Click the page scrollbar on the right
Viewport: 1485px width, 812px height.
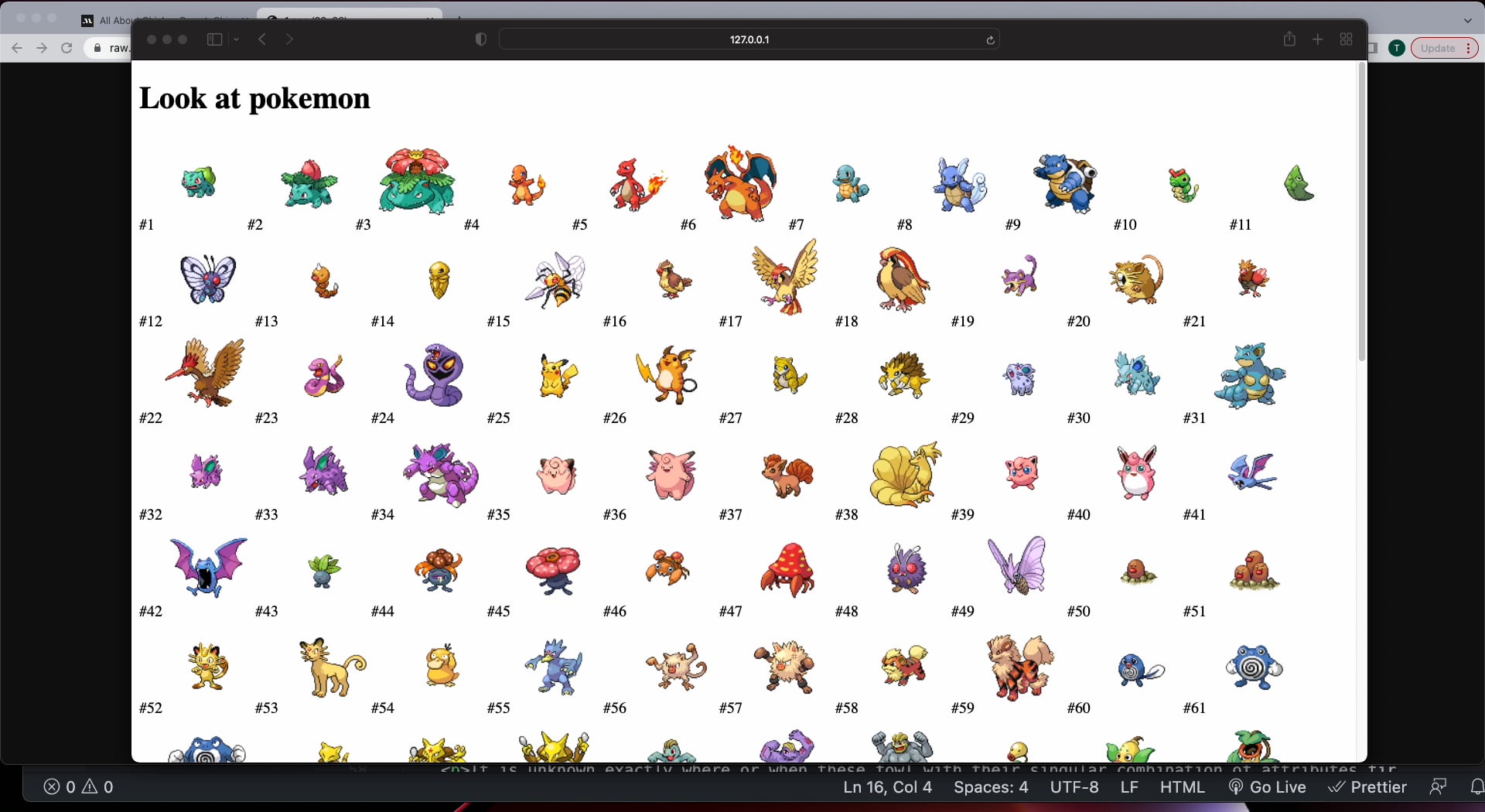[x=1360, y=217]
